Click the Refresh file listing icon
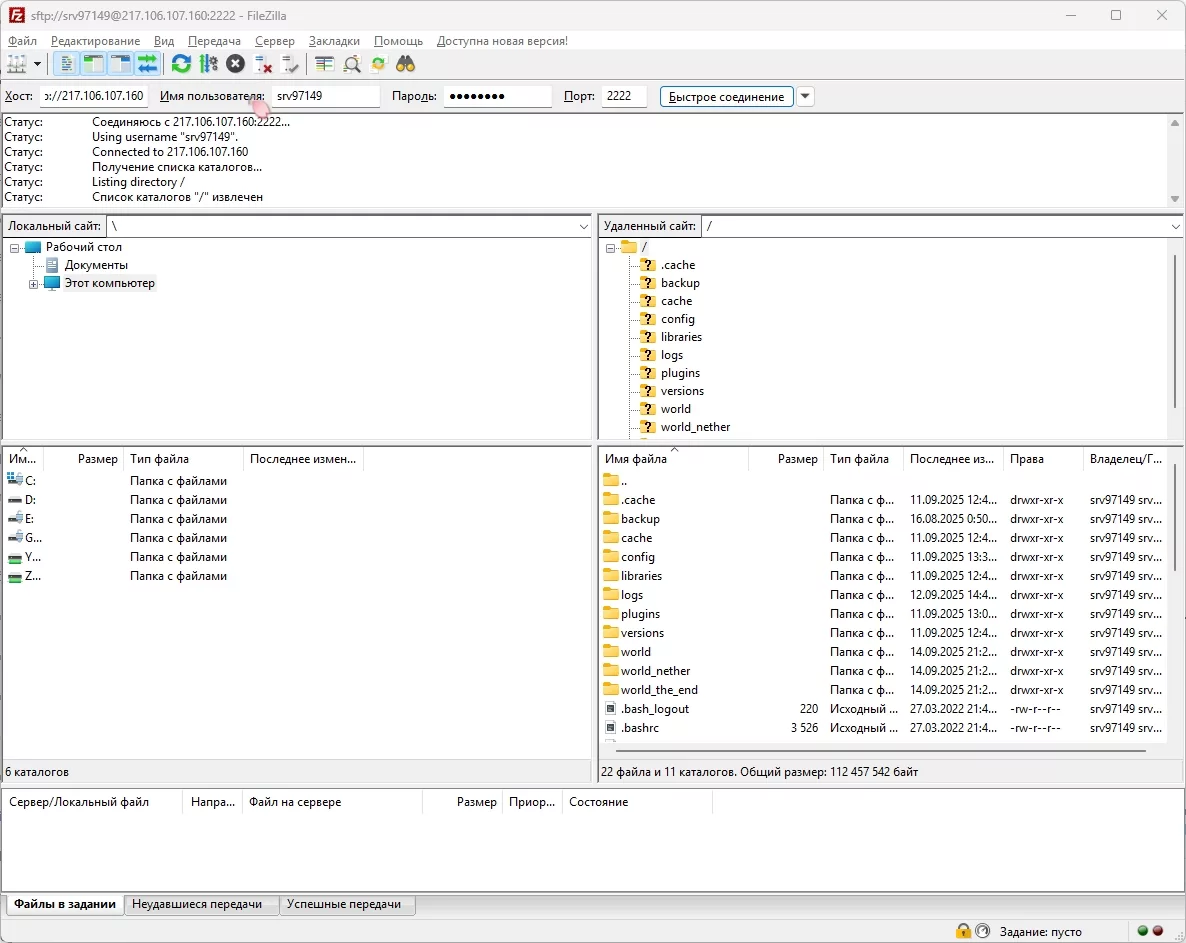1186x943 pixels. tap(180, 63)
